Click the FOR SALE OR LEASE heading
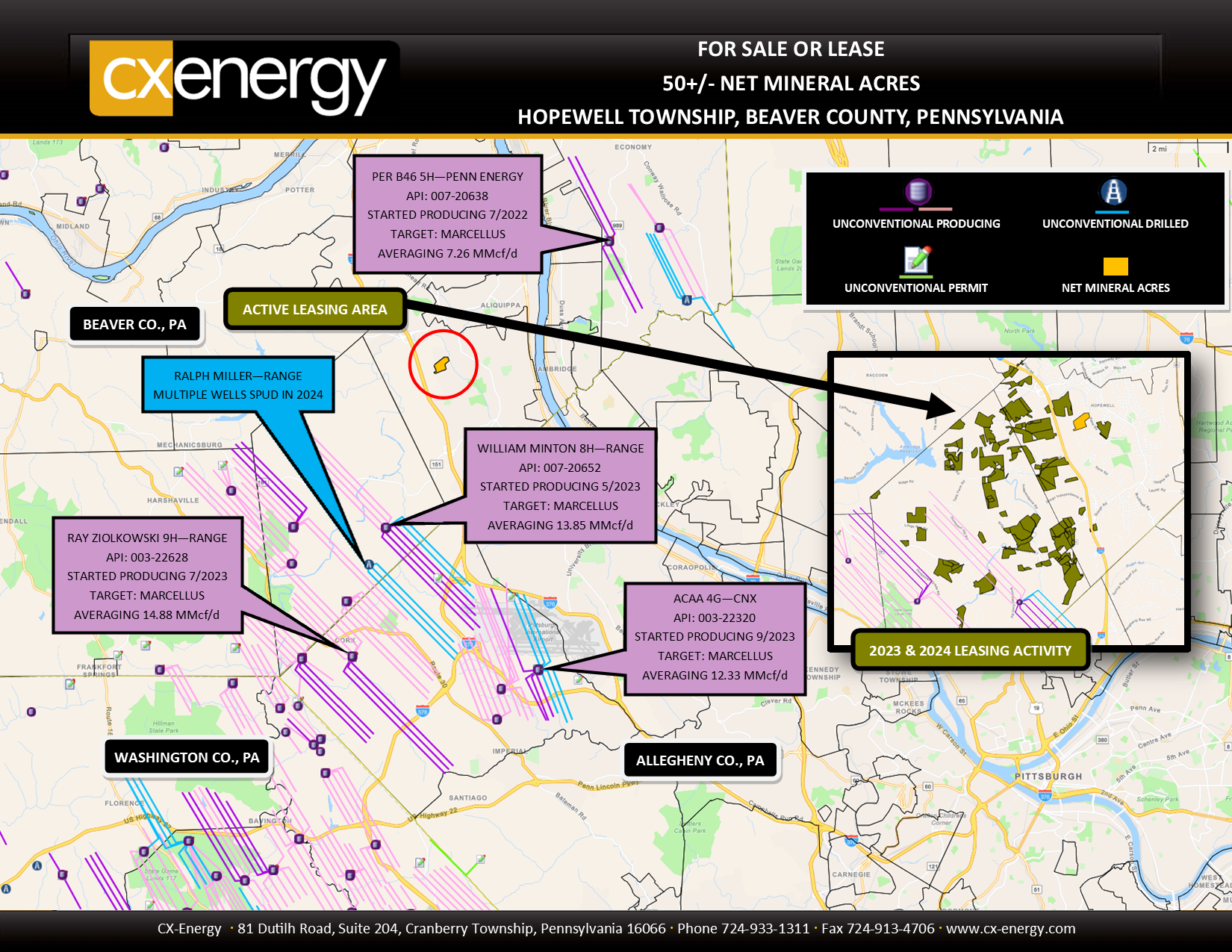 [791, 49]
